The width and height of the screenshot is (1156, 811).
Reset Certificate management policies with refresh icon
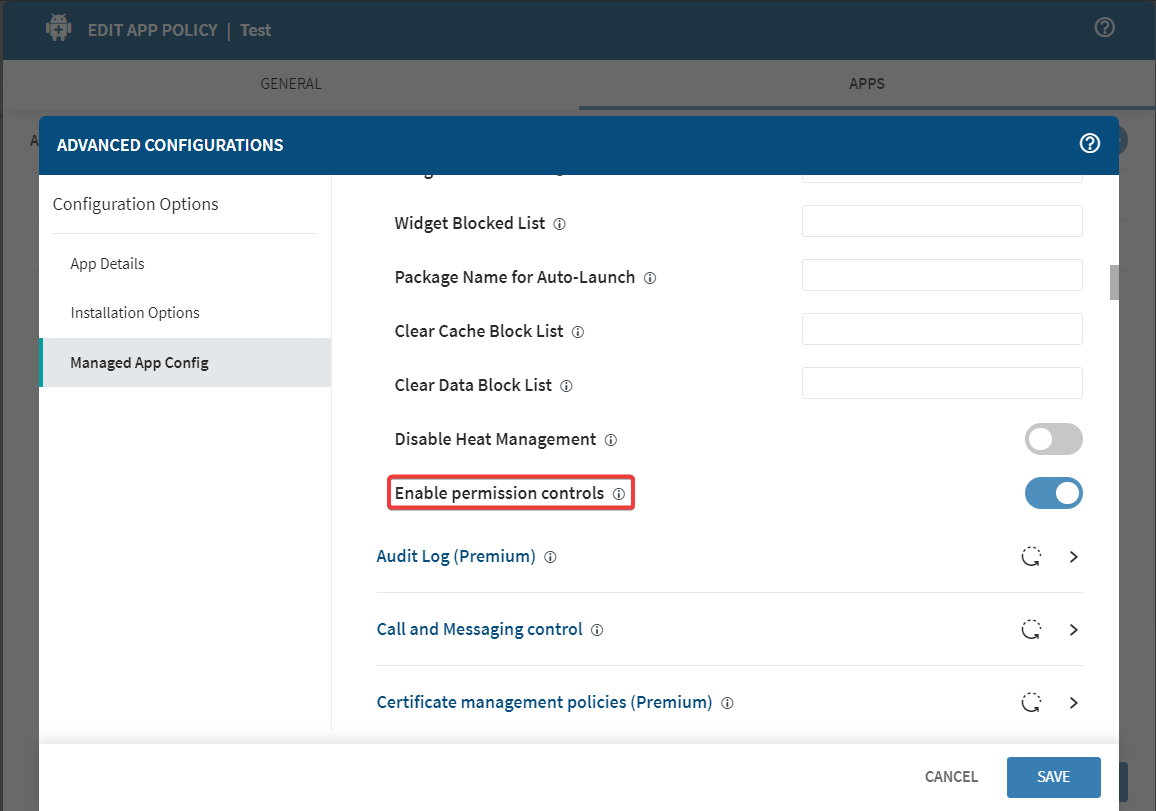tap(1031, 703)
